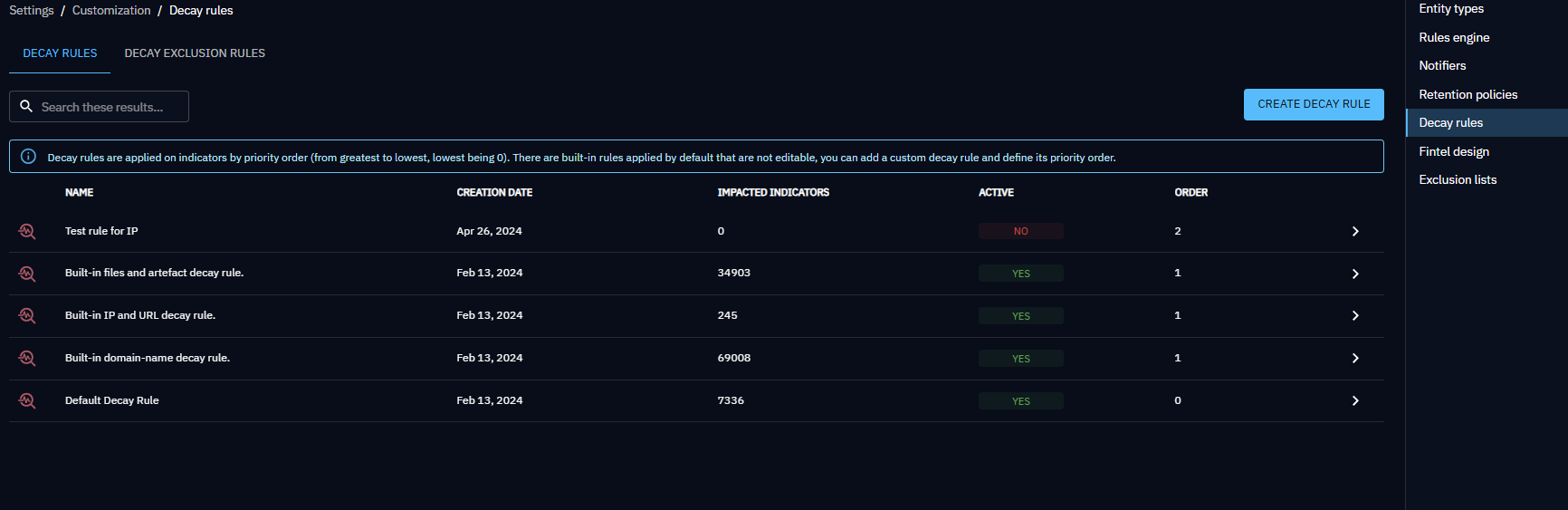Expand the Built-in IP and URL rule chevron
Screen dimensions: 1568x510
pos(1354,315)
